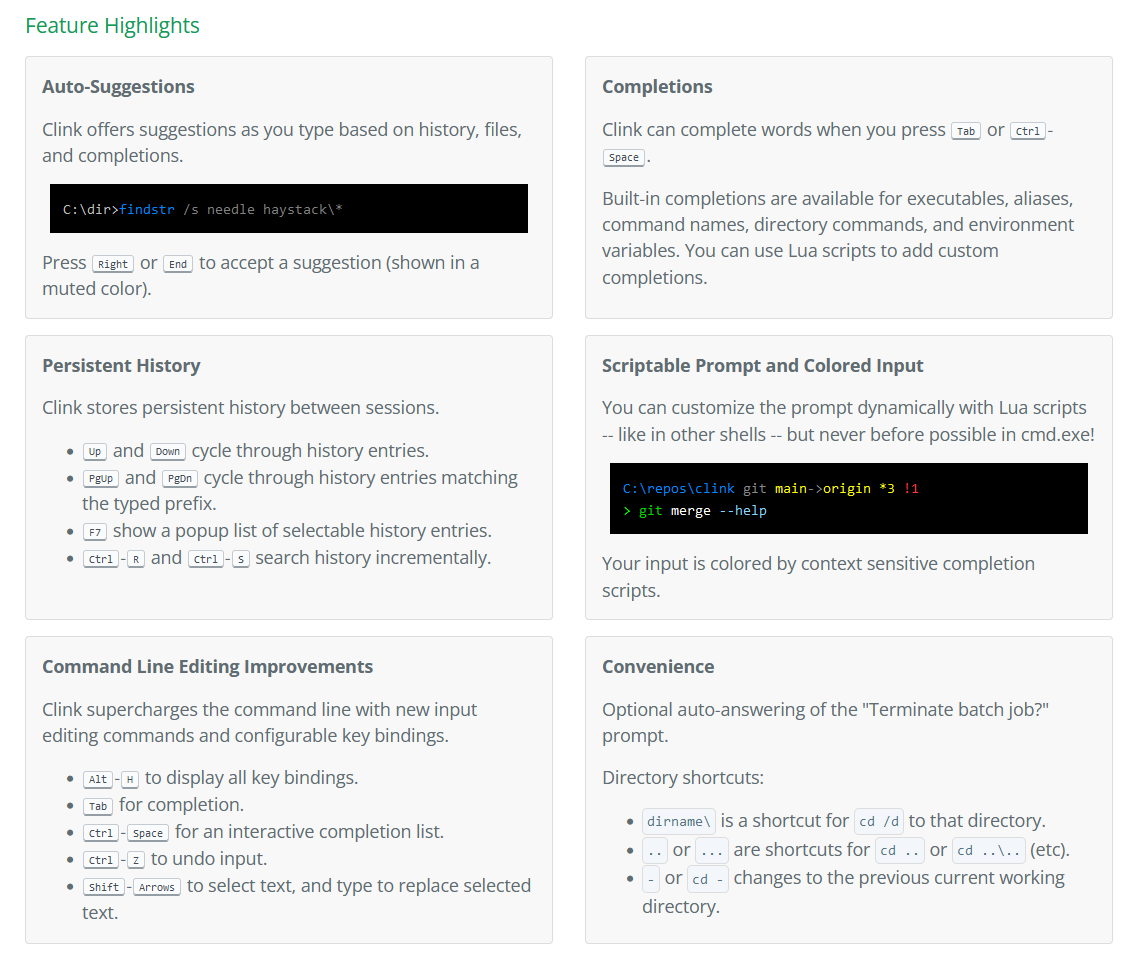Select the Completions card heading
The width and height of the screenshot is (1127, 957).
657,87
